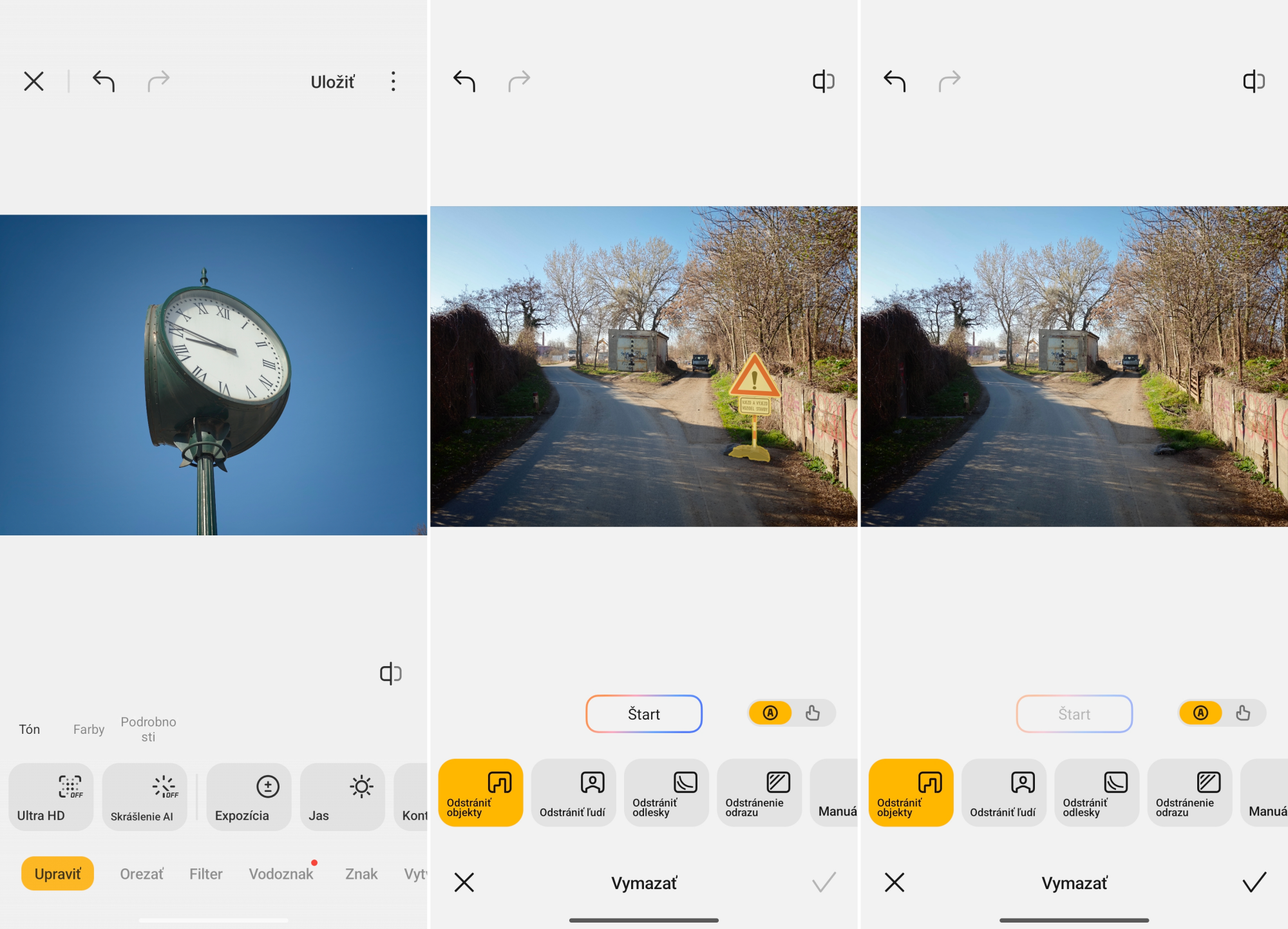Toggle Skrášlenie AI beautify option
The height and width of the screenshot is (929, 1288).
[144, 797]
